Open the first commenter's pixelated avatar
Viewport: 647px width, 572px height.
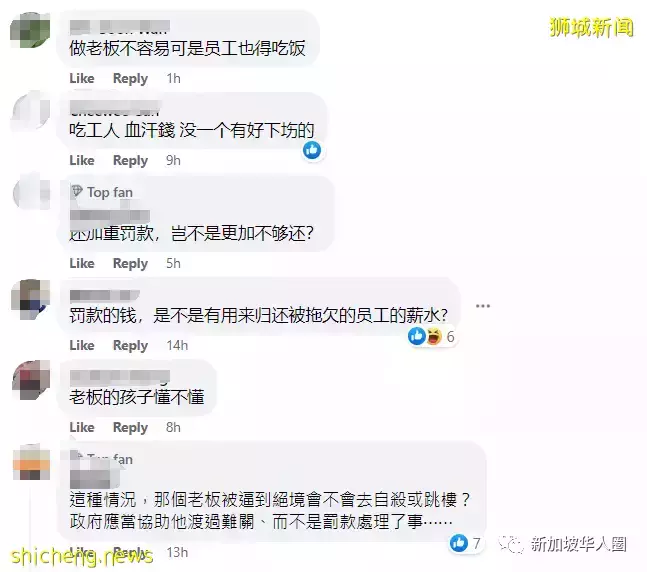pos(30,30)
